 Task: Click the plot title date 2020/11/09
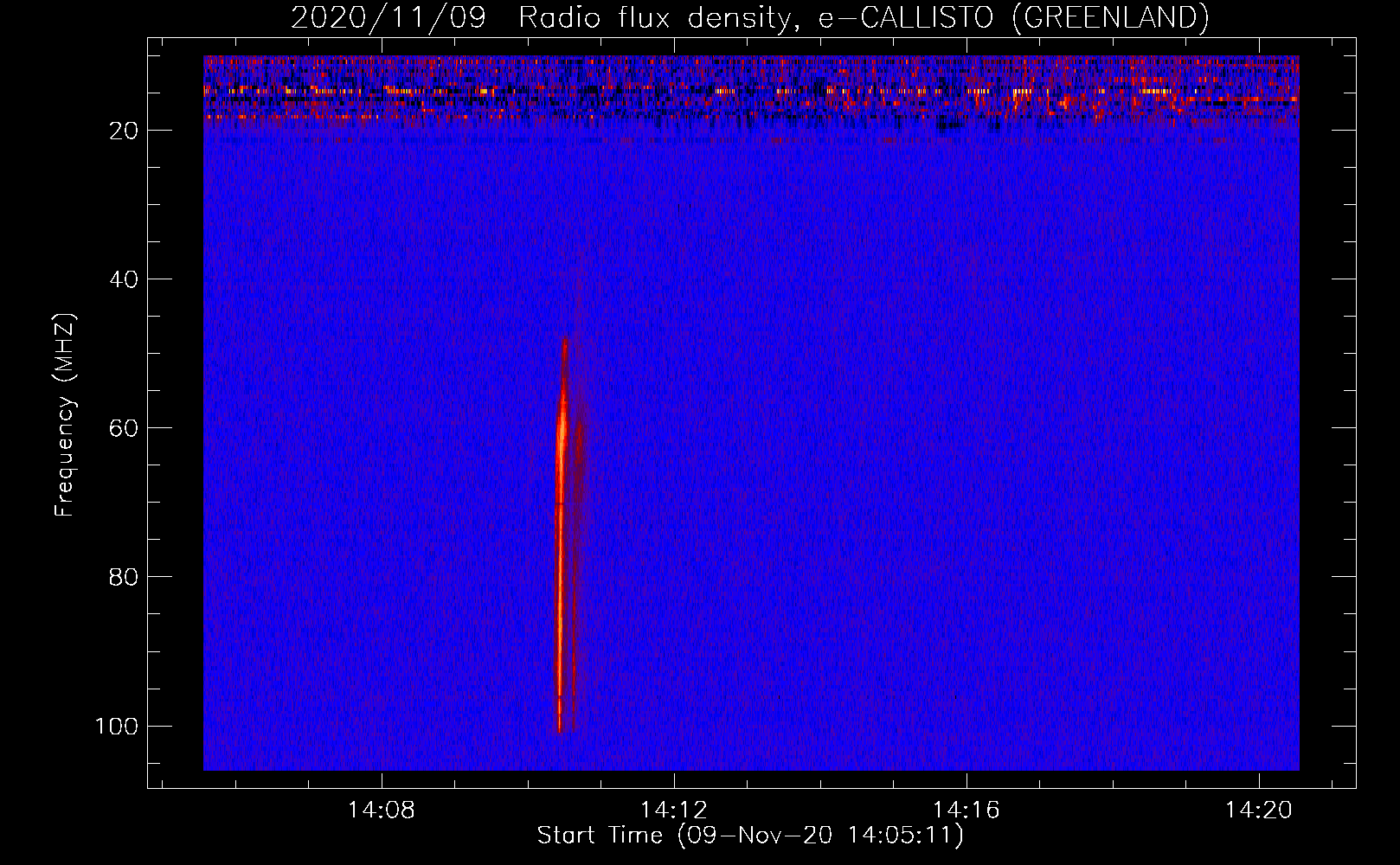[x=389, y=17]
